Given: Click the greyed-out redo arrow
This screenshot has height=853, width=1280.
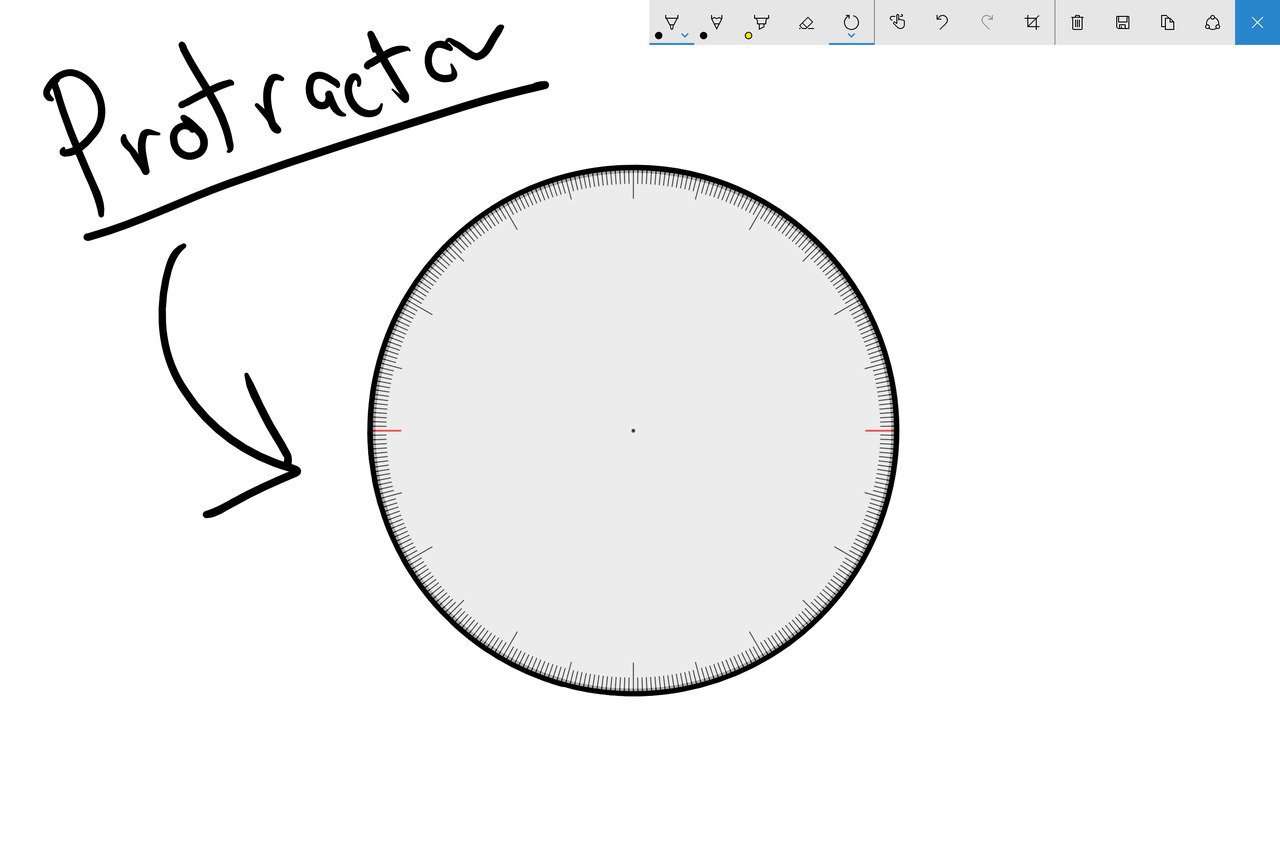Looking at the screenshot, I should 987,22.
